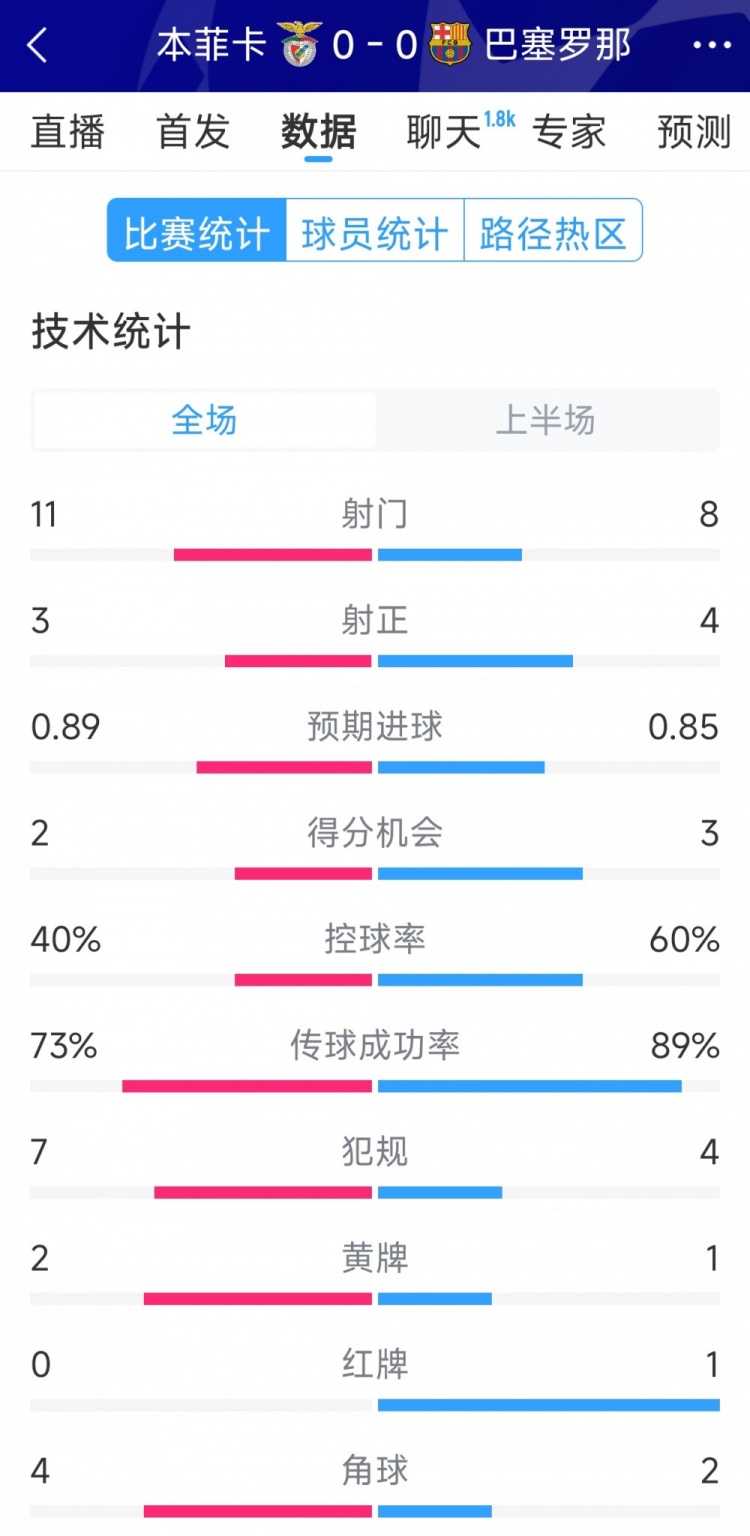The height and width of the screenshot is (1536, 750).
Task: Open the 专家 experts page
Action: (570, 131)
